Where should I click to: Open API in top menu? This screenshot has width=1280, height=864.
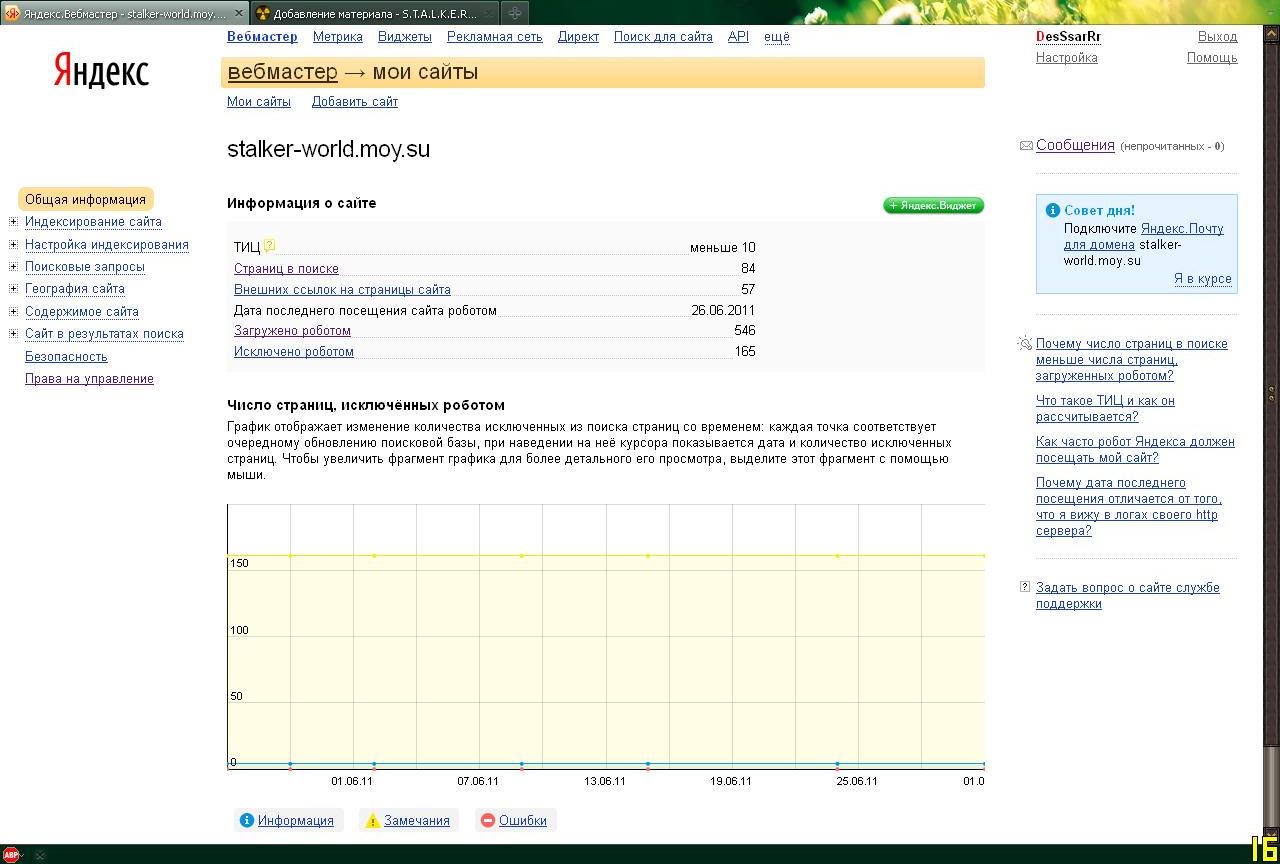pos(738,37)
